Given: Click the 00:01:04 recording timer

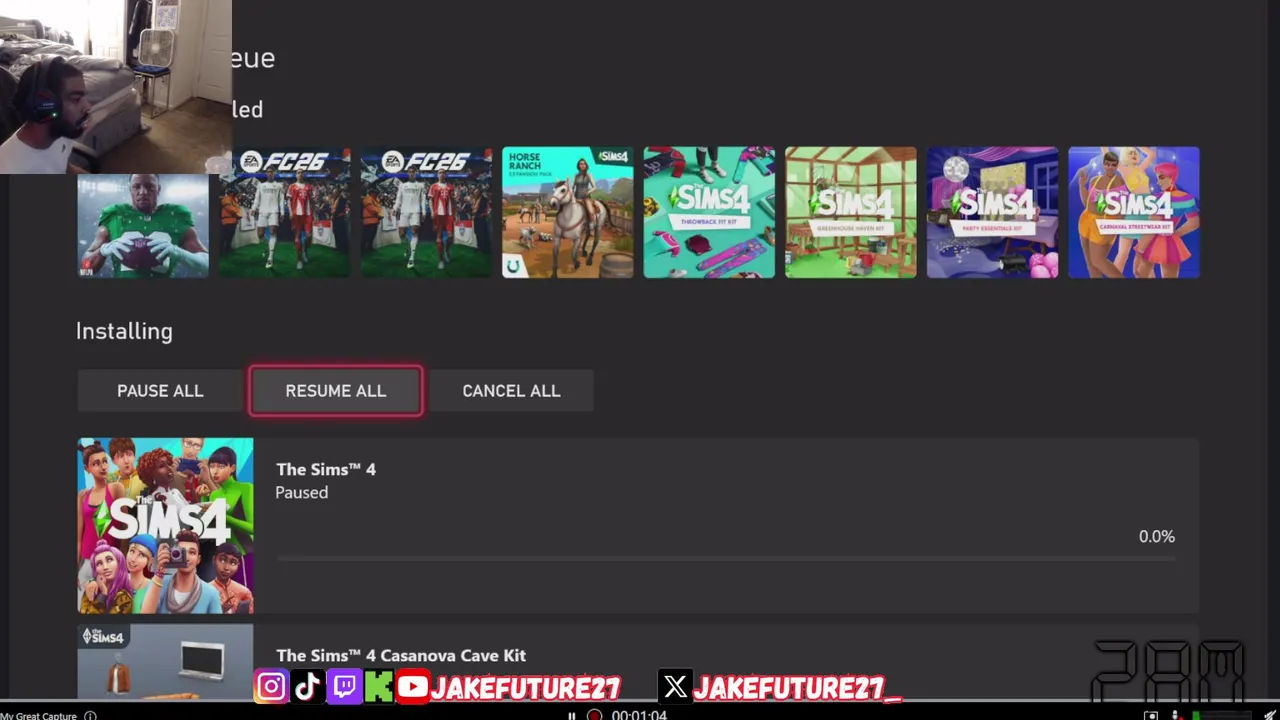Looking at the screenshot, I should 639,715.
